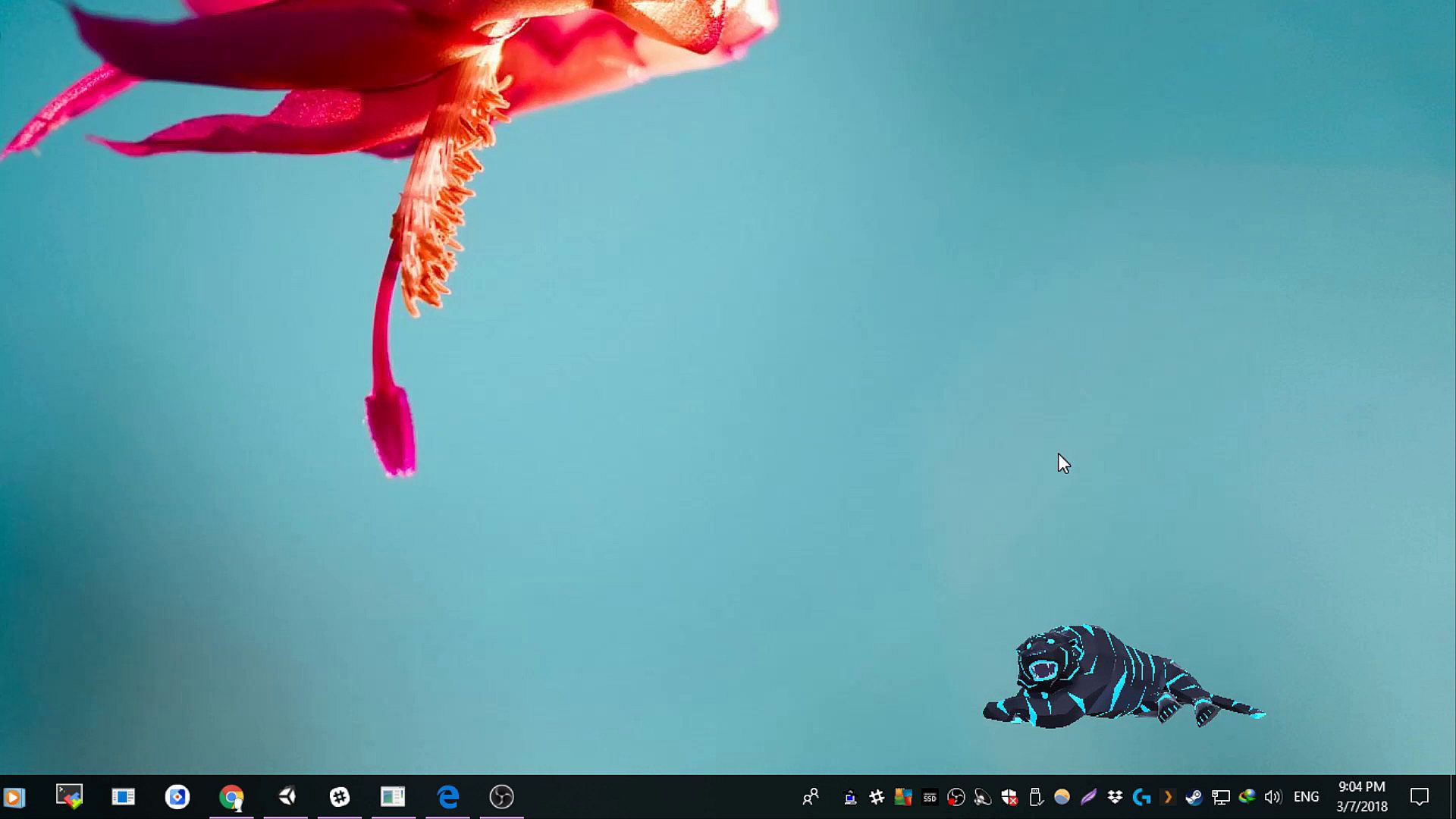Image resolution: width=1456 pixels, height=819 pixels.
Task: Click the Windows Defender shield tray icon
Action: pyautogui.click(x=1009, y=797)
